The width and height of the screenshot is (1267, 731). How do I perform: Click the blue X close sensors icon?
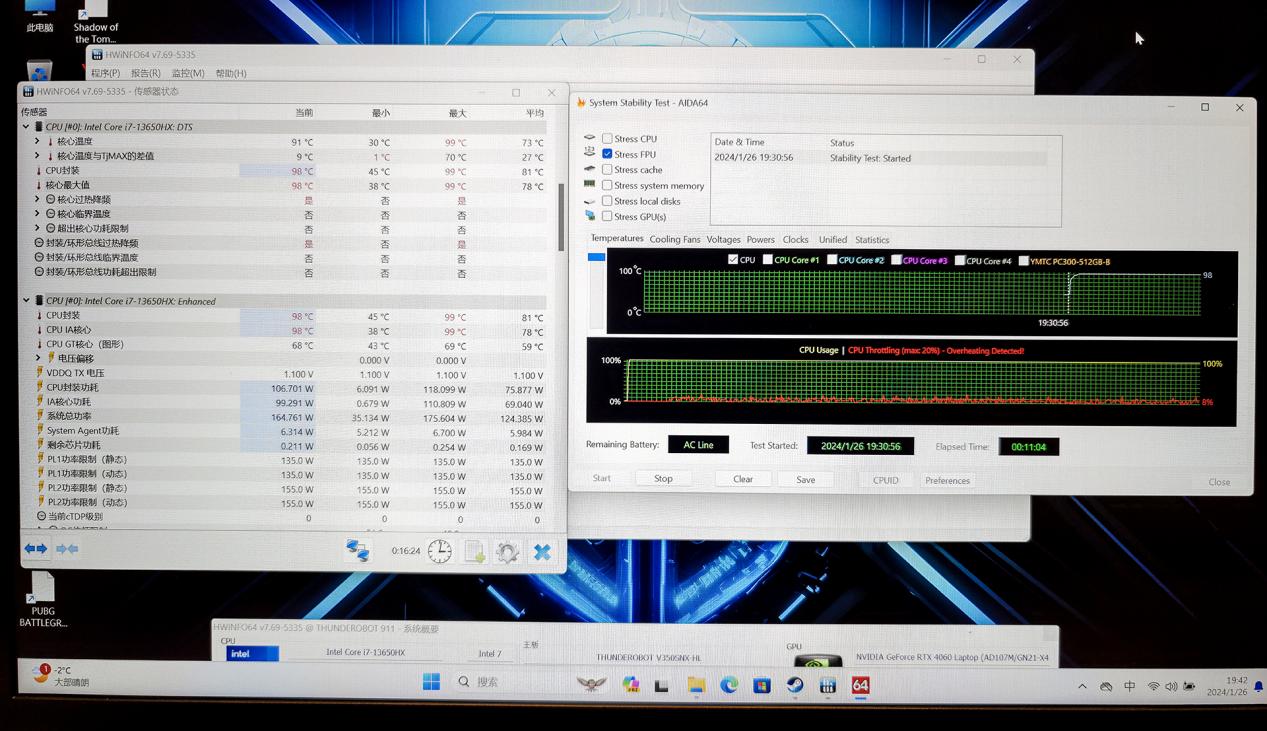point(542,552)
